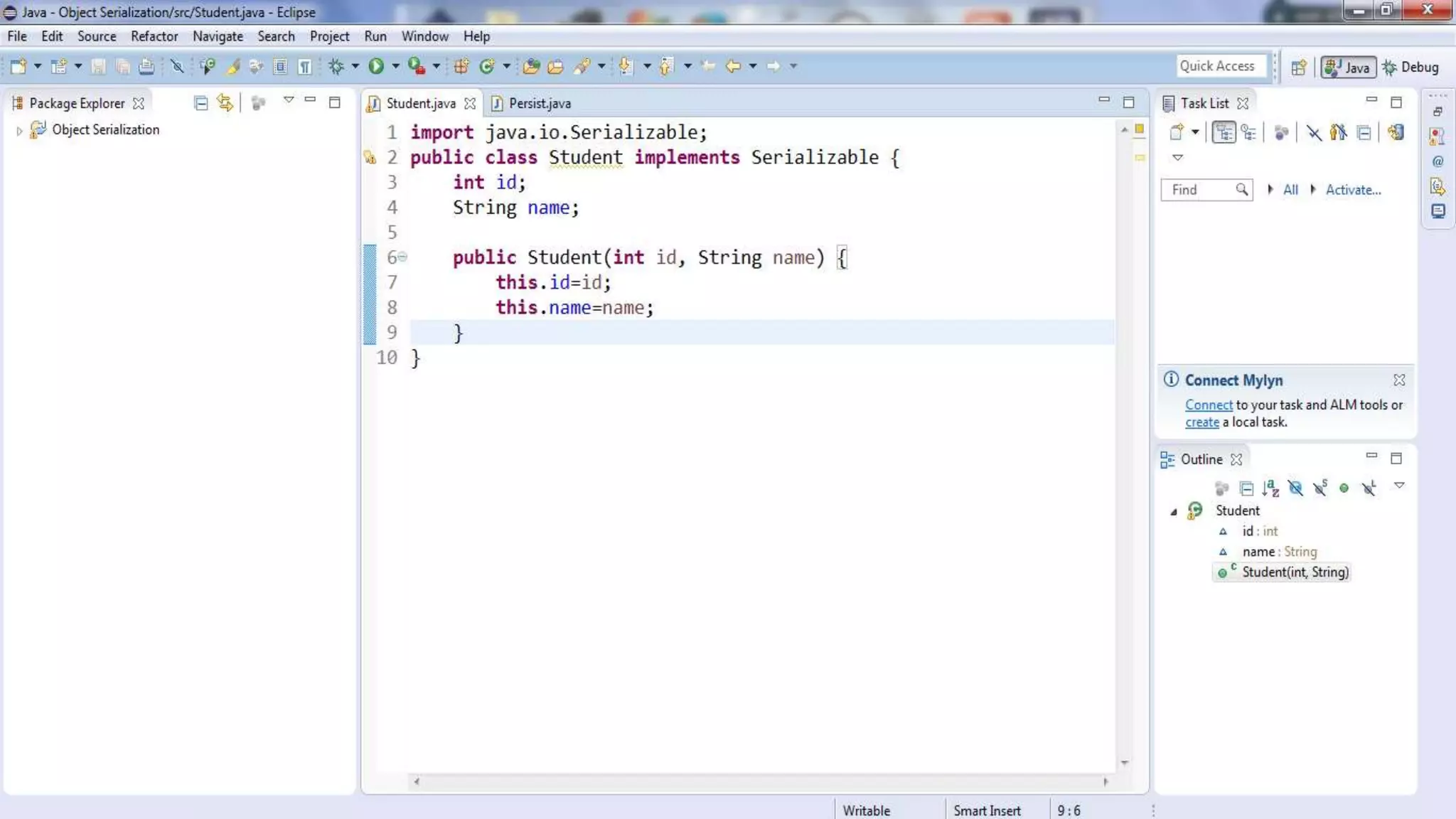Click Collapse All in Package Explorer

click(x=200, y=102)
